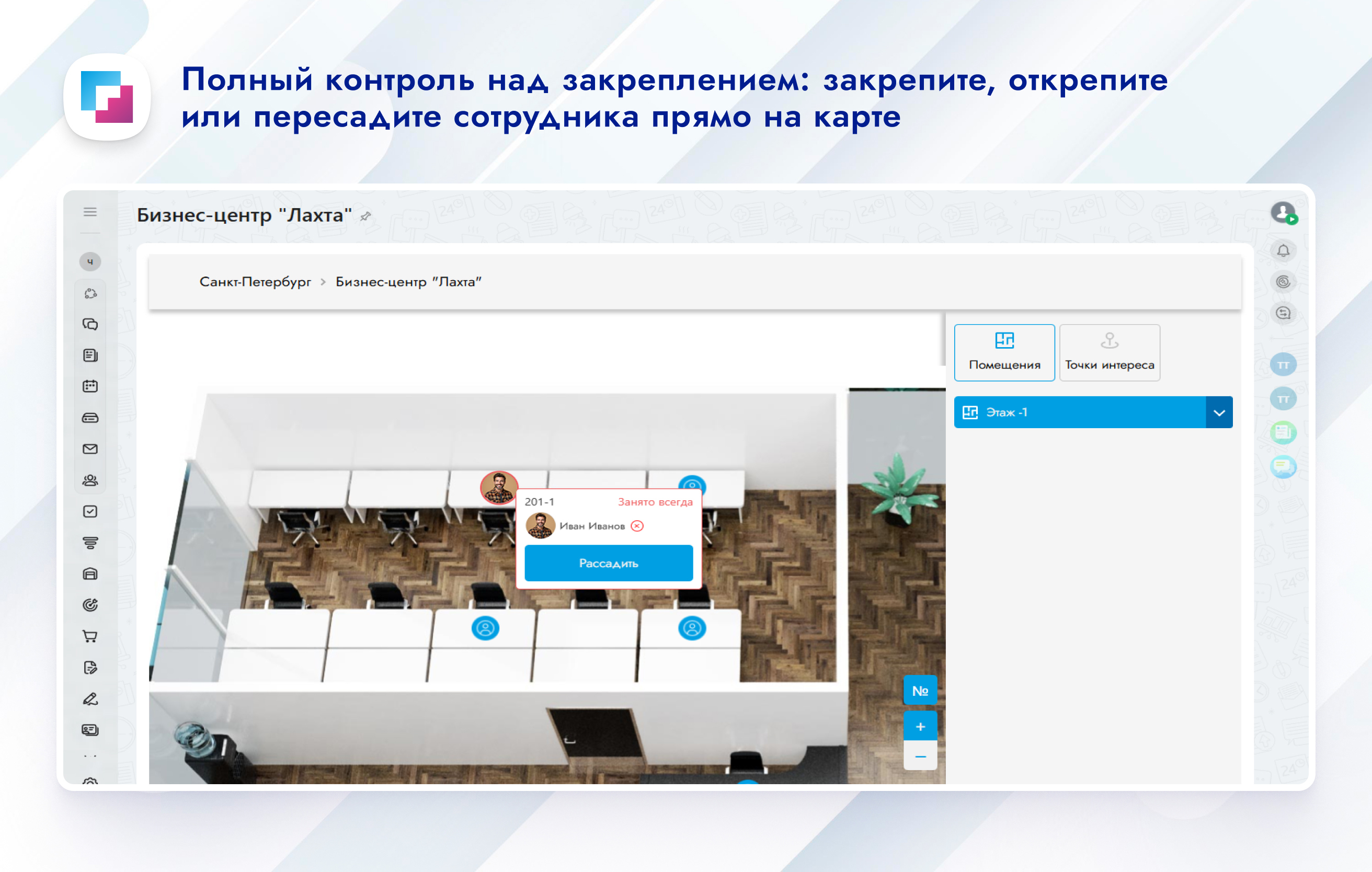
Task: Unassign Иван Иванов with the red x icon
Action: coord(637,526)
